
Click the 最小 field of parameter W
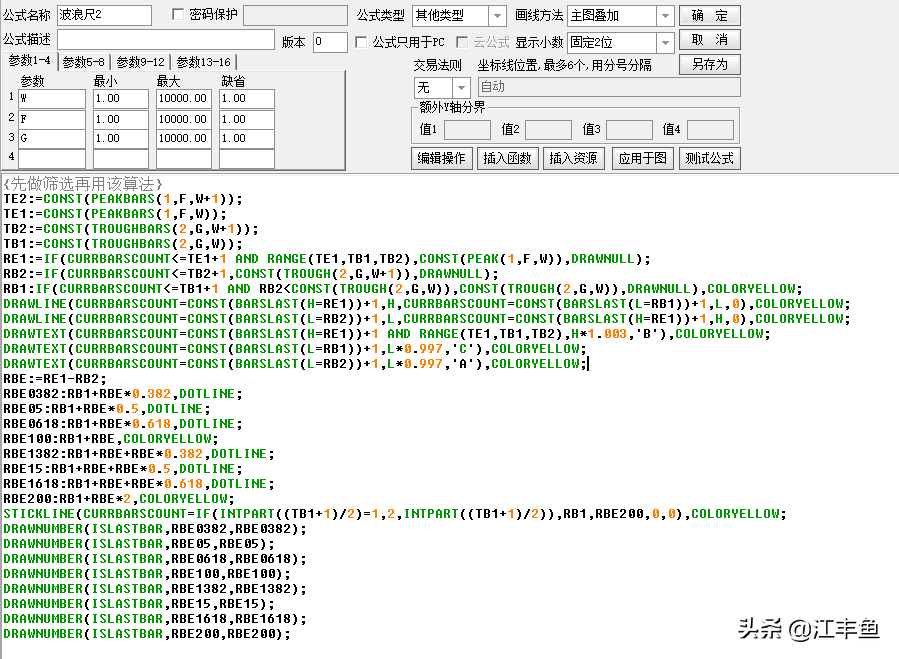coord(121,99)
